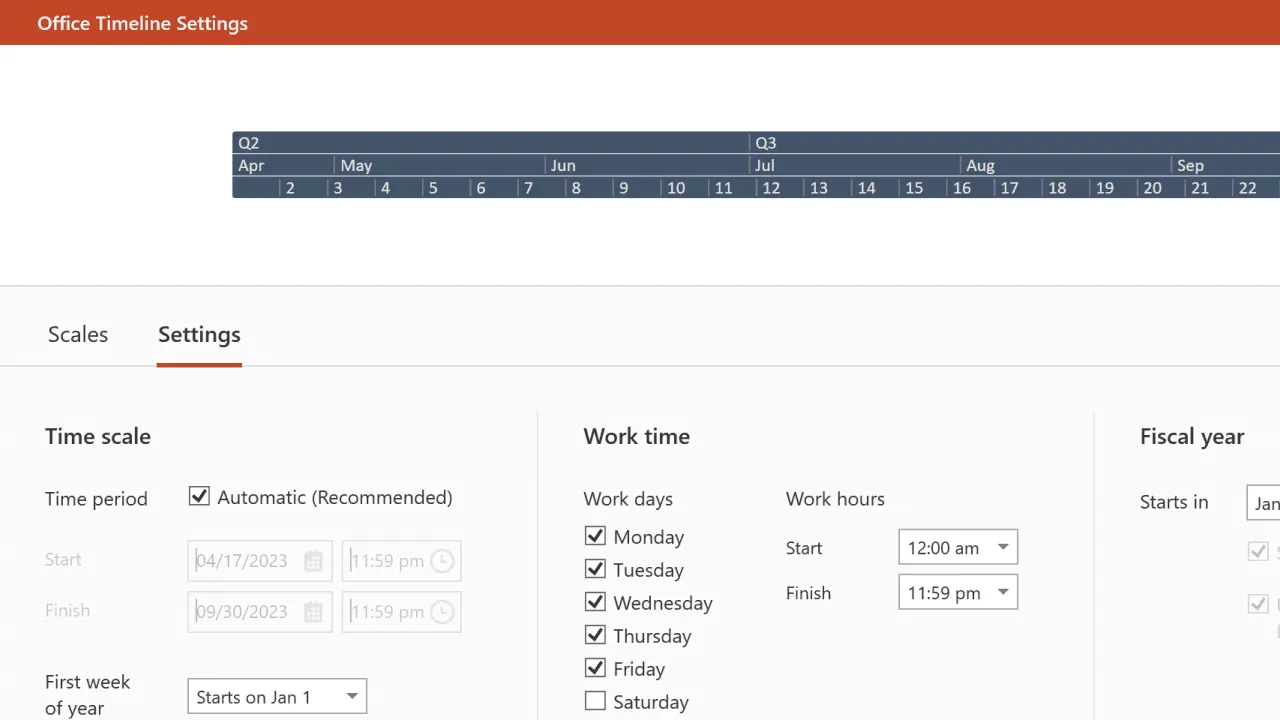The image size is (1280, 720).
Task: Toggle the Tuesday work day checkbox
Action: pyautogui.click(x=595, y=569)
